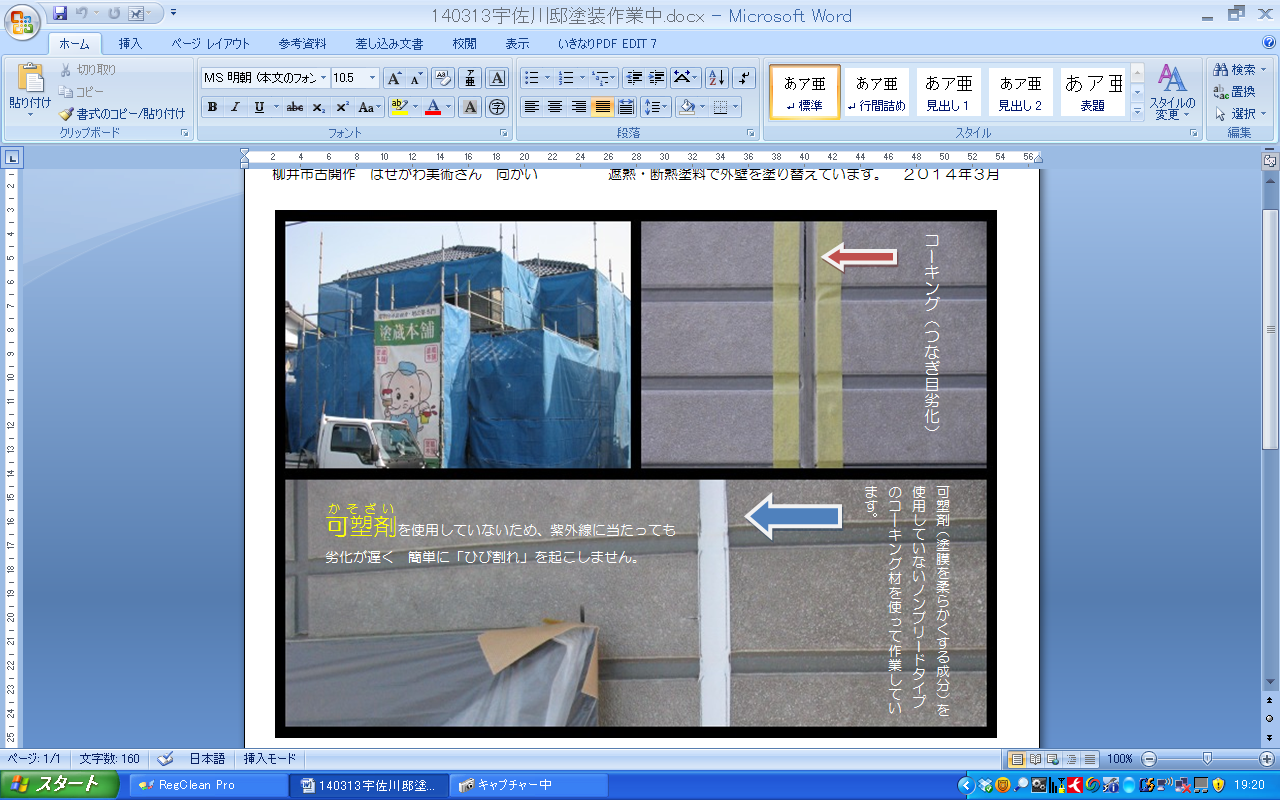Open the font name dropdown MS 明朝
Image resolution: width=1280 pixels, height=800 pixels.
click(265, 78)
